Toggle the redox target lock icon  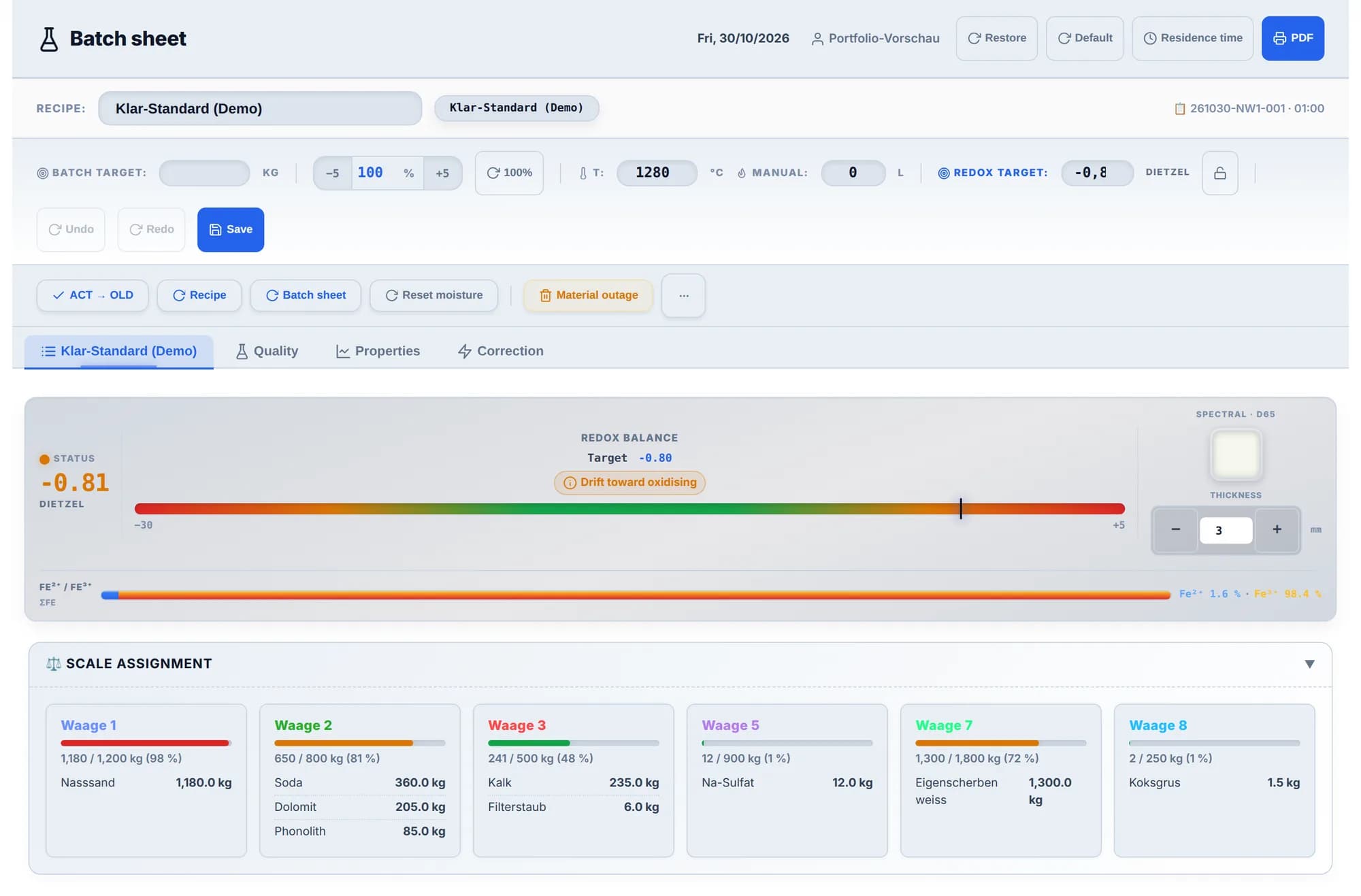pyautogui.click(x=1219, y=173)
